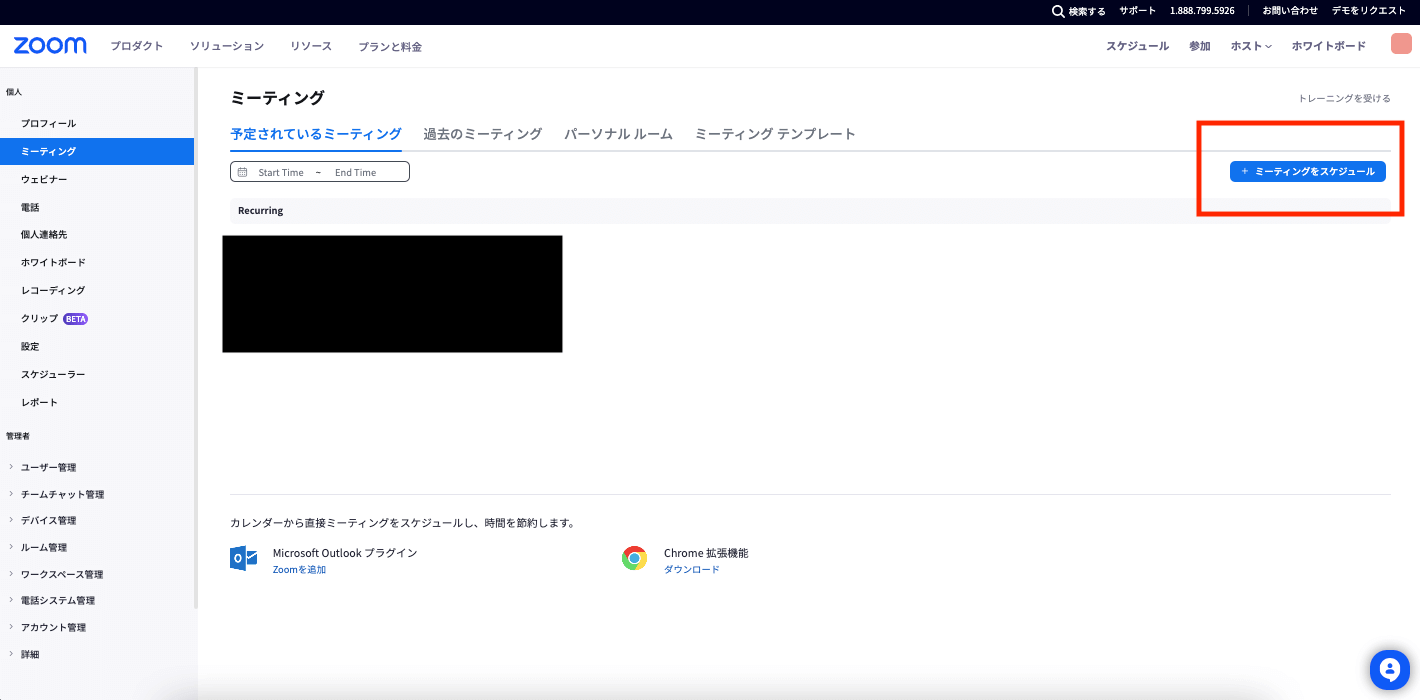Click Microsoft Outlook プラグイン text
The width and height of the screenshot is (1420, 700).
click(x=345, y=553)
